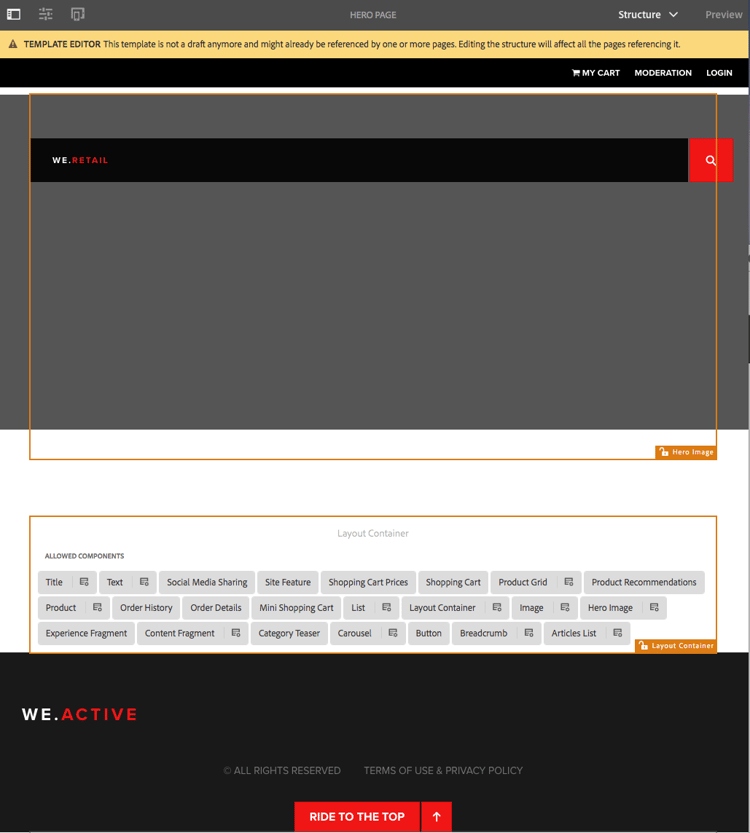Click LOGIN in top navigation
The width and height of the screenshot is (750, 833).
(719, 73)
